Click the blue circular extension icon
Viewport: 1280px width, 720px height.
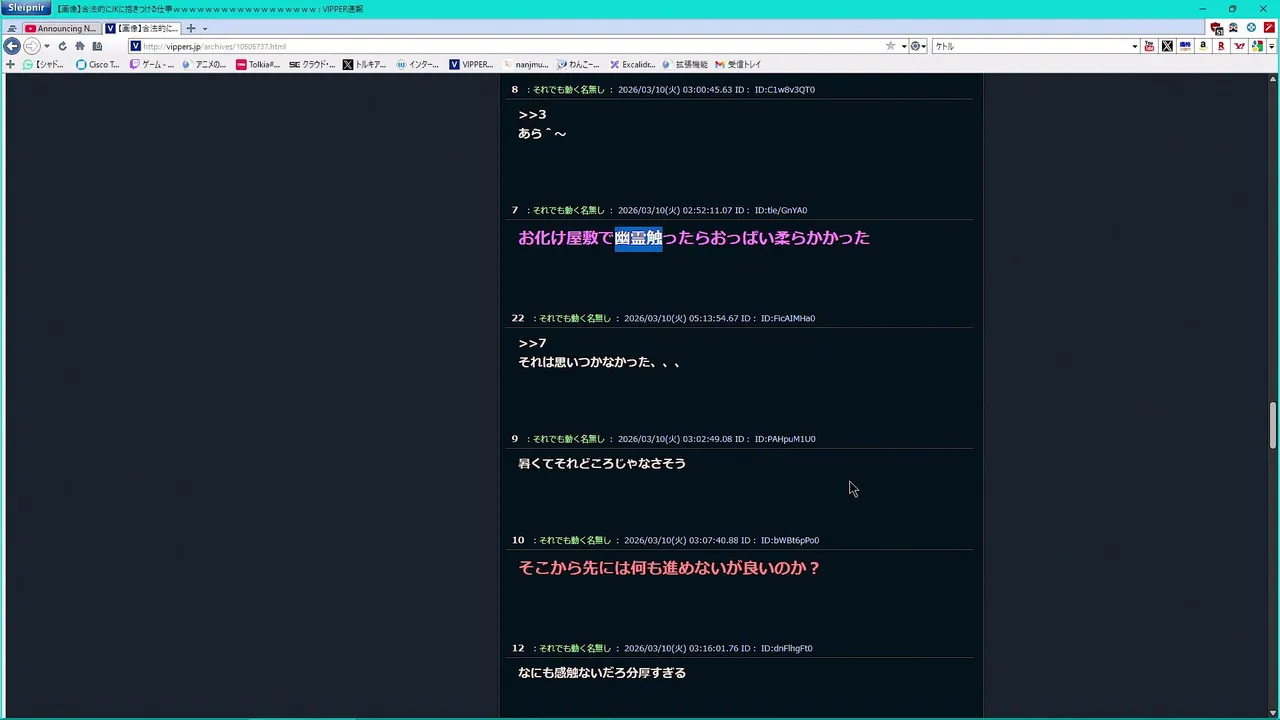tap(1251, 28)
